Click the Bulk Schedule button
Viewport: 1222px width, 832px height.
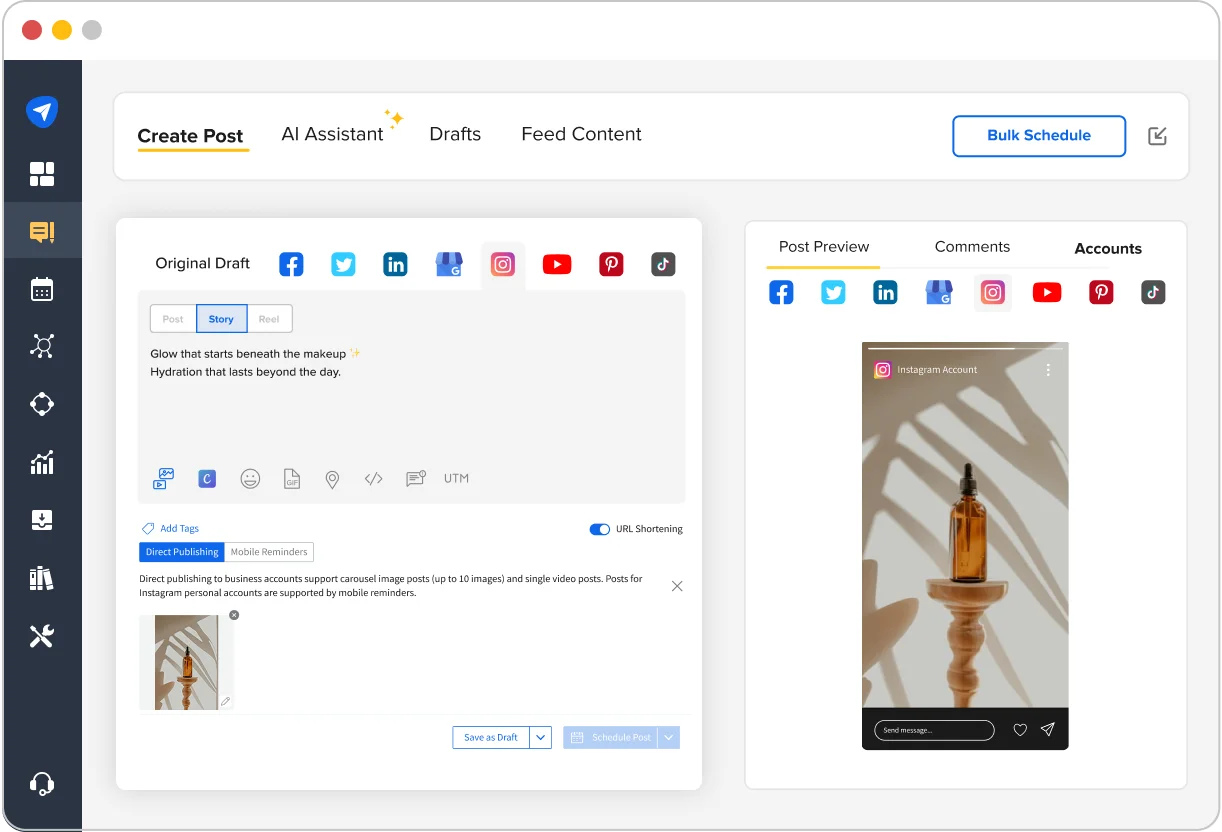pyautogui.click(x=1038, y=136)
